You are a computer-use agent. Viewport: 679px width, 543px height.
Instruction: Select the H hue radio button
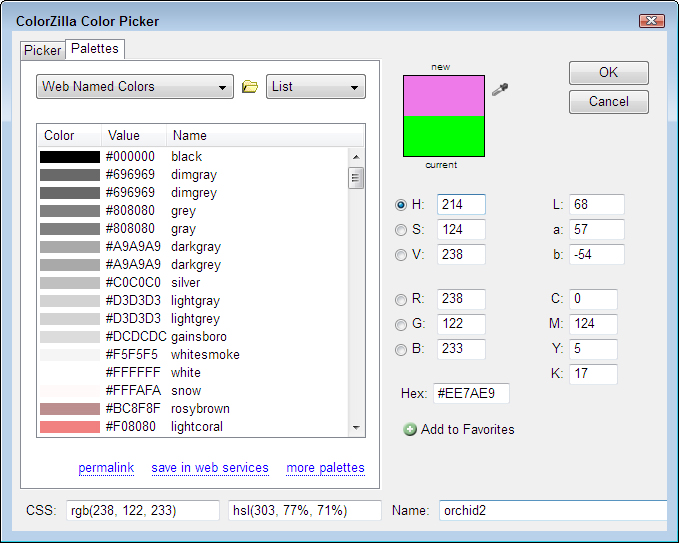(402, 205)
